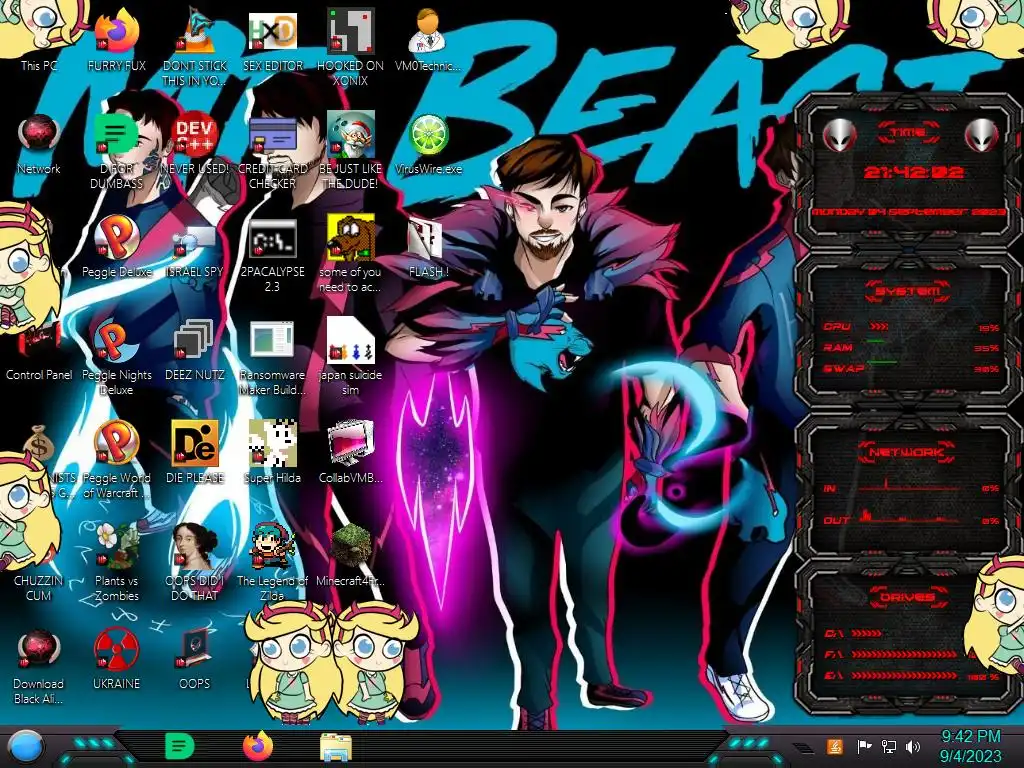
Task: Select the BE JUST LIKE THE DUDE! icon
Action: tap(350, 150)
